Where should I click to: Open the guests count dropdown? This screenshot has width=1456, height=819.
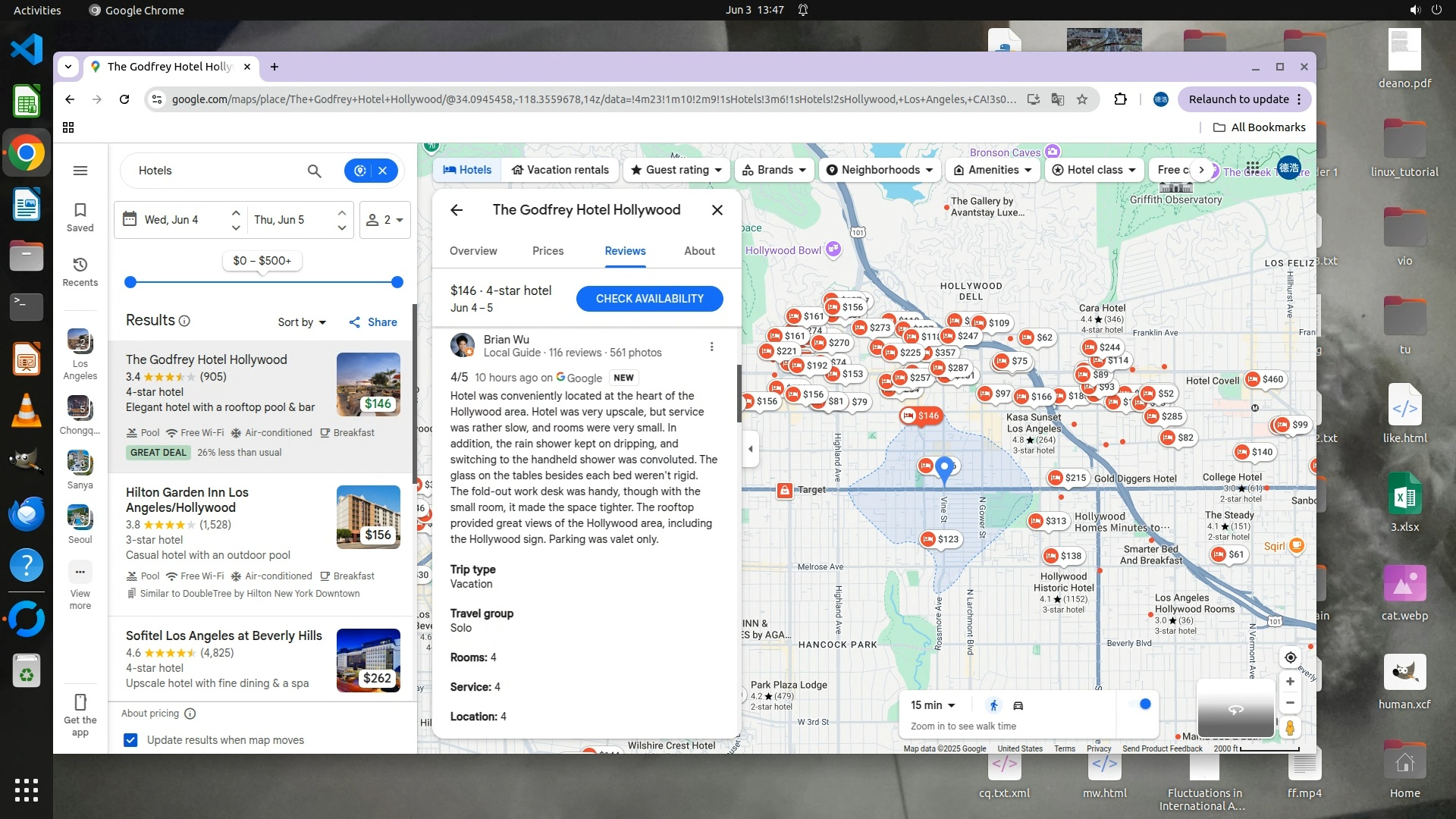pyautogui.click(x=385, y=220)
